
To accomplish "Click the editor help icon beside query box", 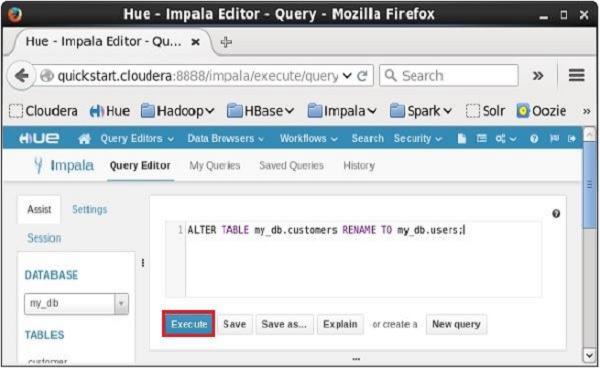I will [x=556, y=214].
